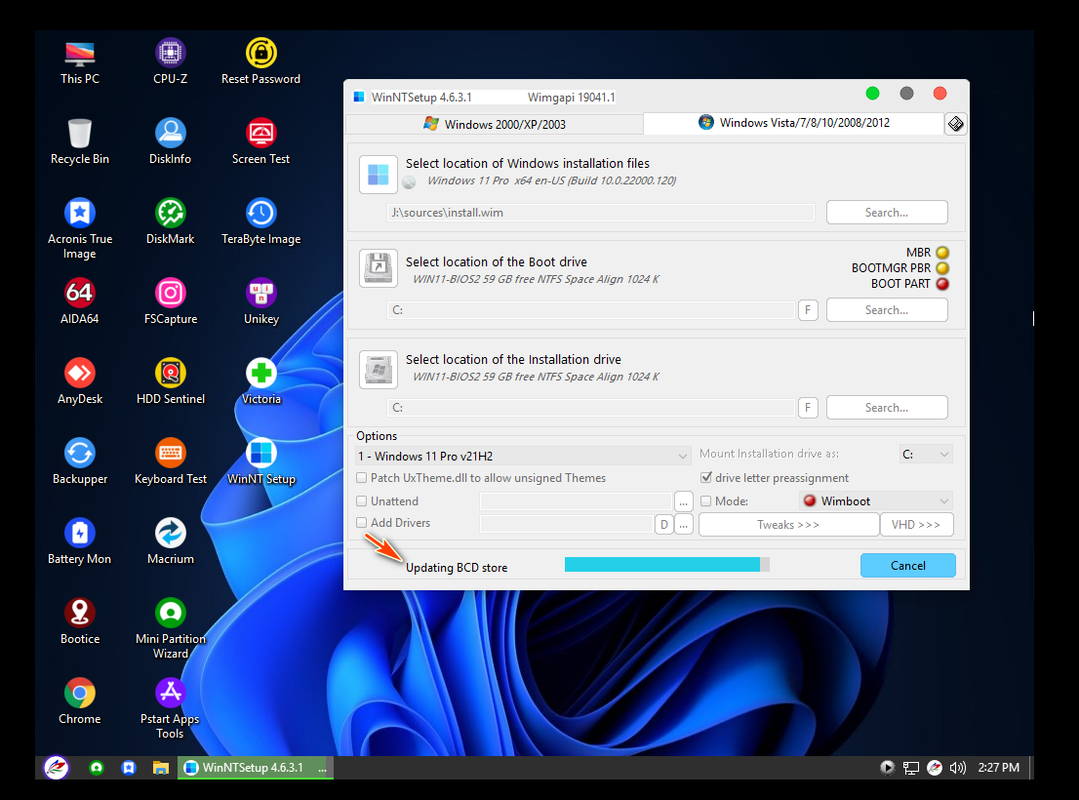Launch Macrium from the desktop

pyautogui.click(x=170, y=541)
